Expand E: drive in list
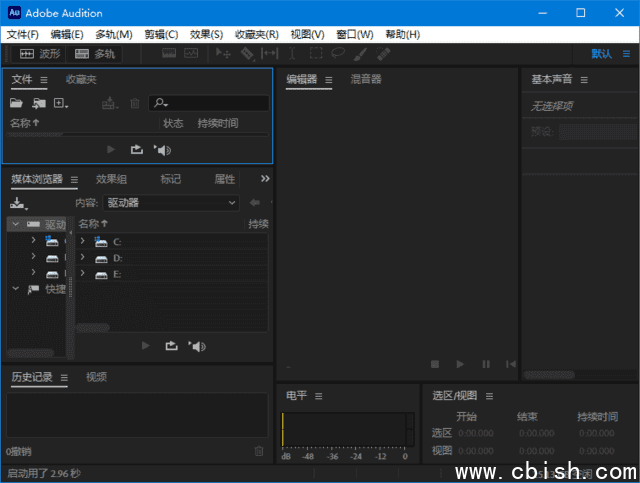This screenshot has width=640, height=483. click(x=82, y=273)
